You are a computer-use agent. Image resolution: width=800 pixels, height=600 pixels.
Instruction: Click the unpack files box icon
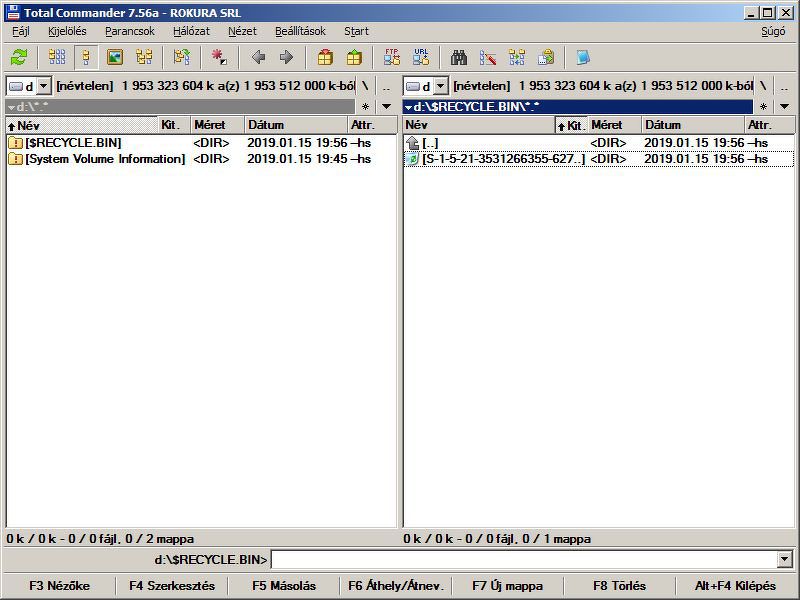coord(354,57)
